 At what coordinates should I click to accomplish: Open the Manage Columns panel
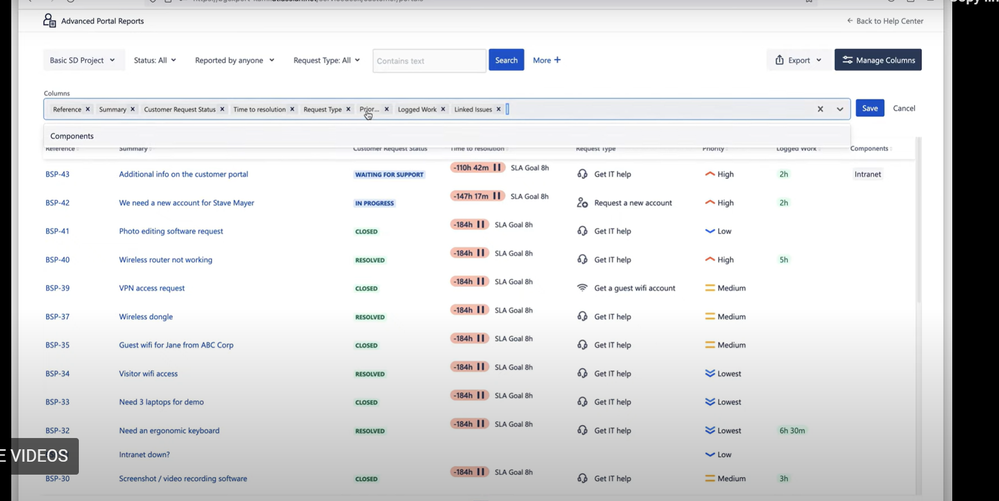click(878, 60)
